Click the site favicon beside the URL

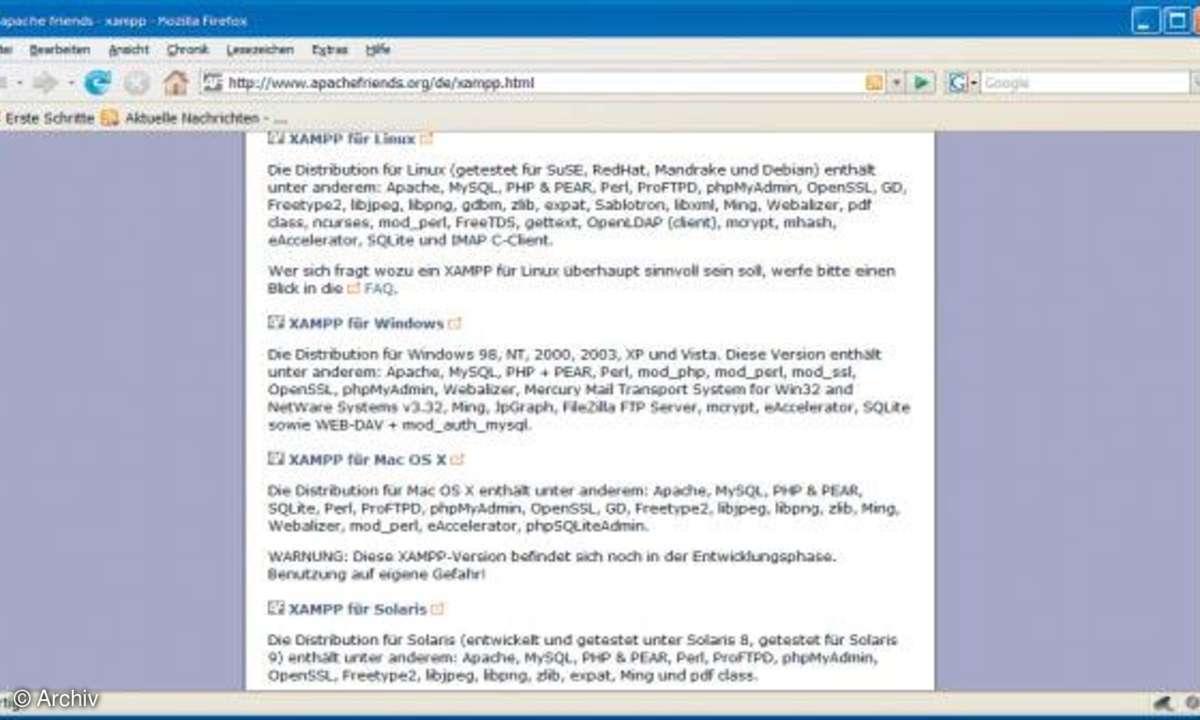(x=213, y=83)
